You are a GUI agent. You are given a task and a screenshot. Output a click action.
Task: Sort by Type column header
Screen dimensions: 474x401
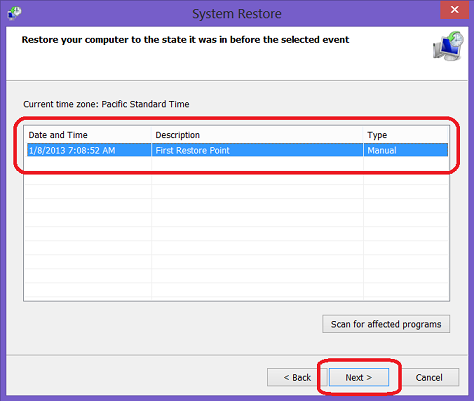pos(406,135)
